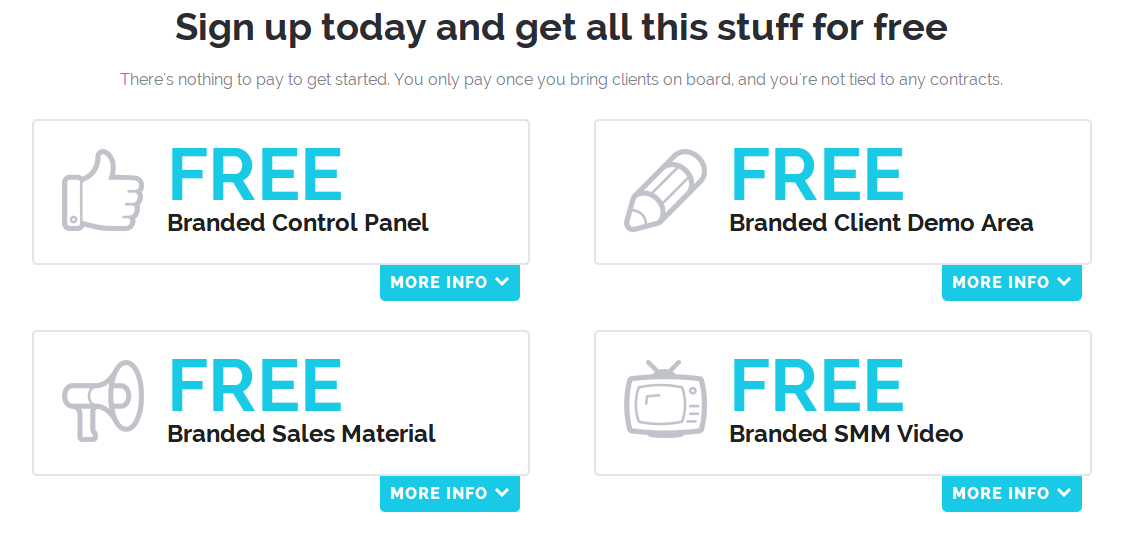This screenshot has height=548, width=1129.
Task: Click the Branded Control Panel title
Action: (x=298, y=223)
